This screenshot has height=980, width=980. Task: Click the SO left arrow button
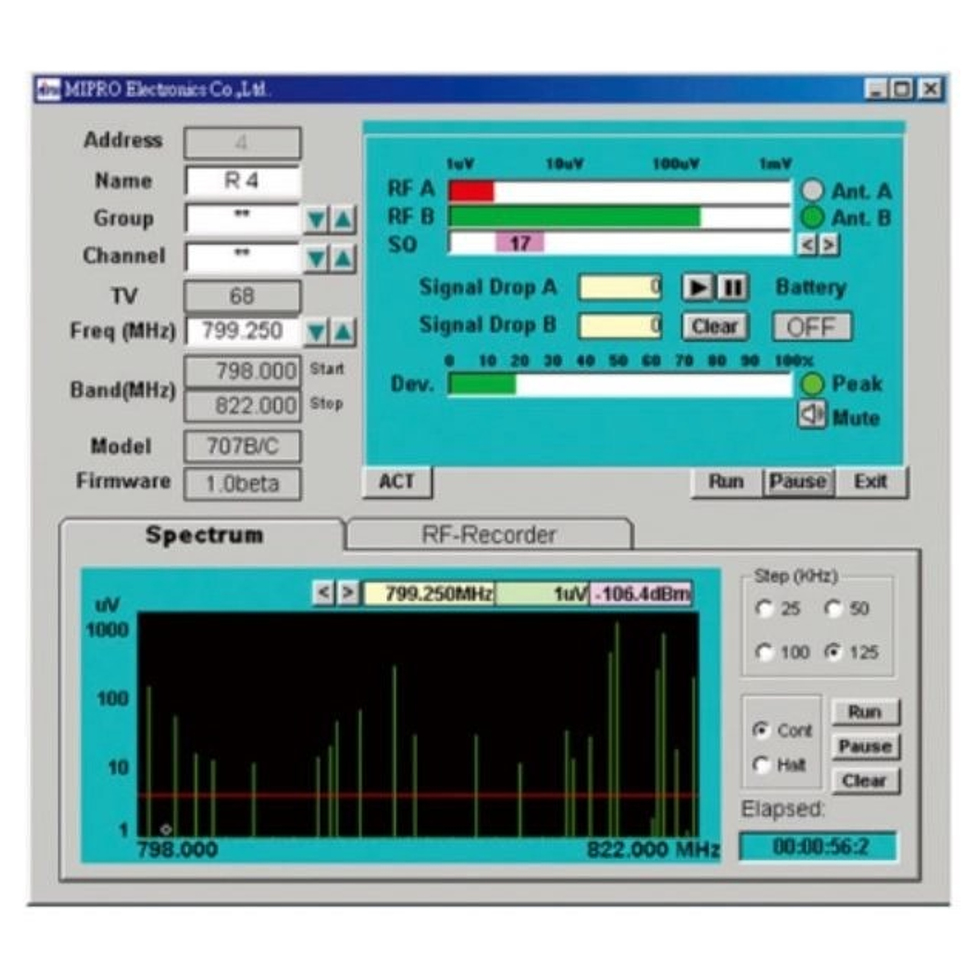click(807, 244)
